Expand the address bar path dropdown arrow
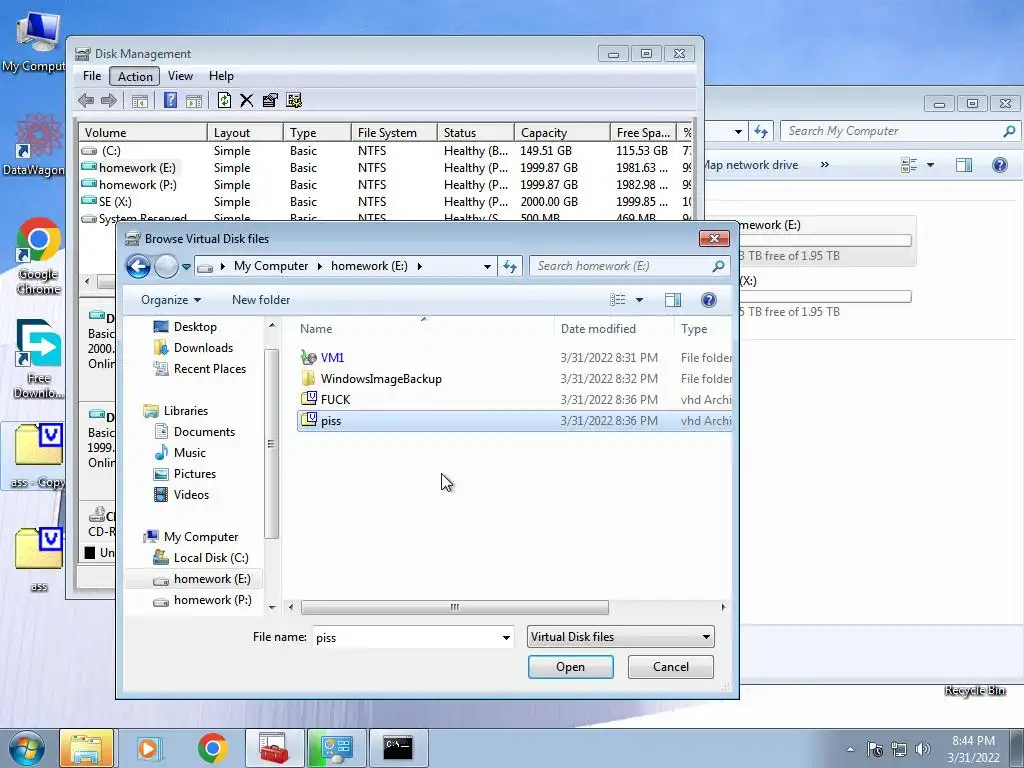Image resolution: width=1024 pixels, height=768 pixels. [x=487, y=266]
